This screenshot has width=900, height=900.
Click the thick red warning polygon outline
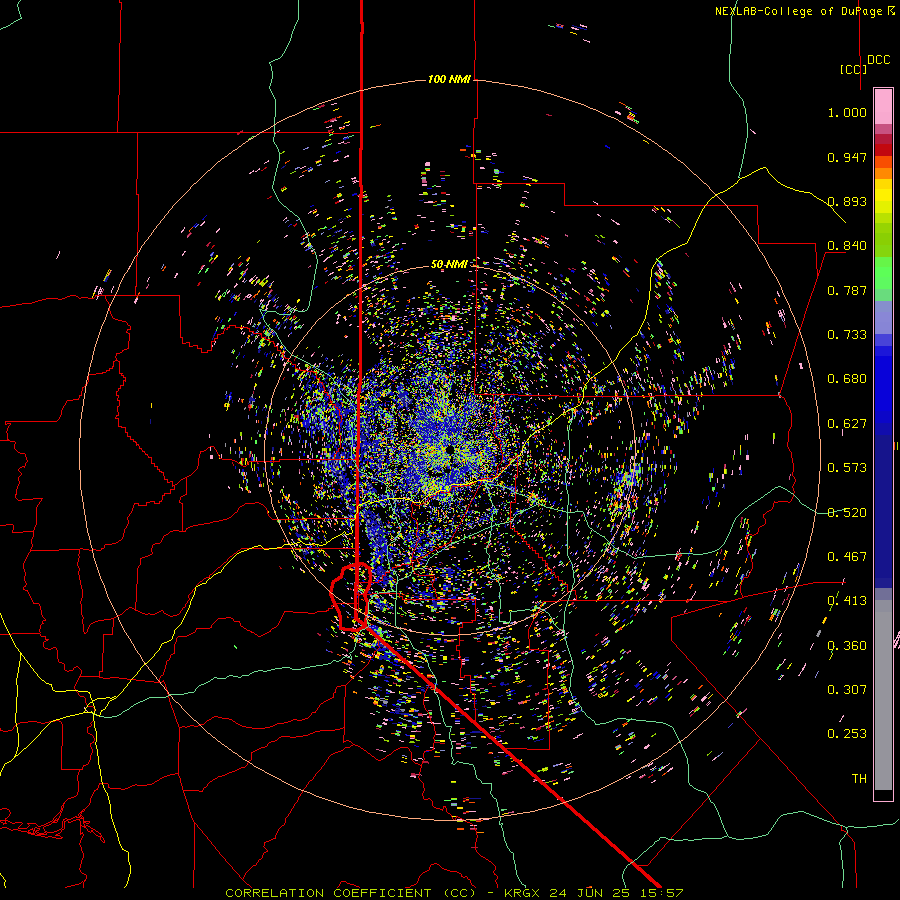[351, 597]
